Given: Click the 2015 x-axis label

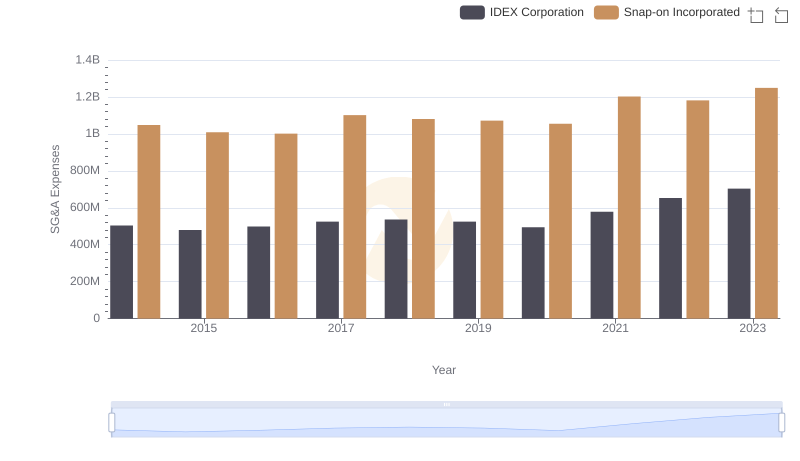Looking at the screenshot, I should (204, 328).
